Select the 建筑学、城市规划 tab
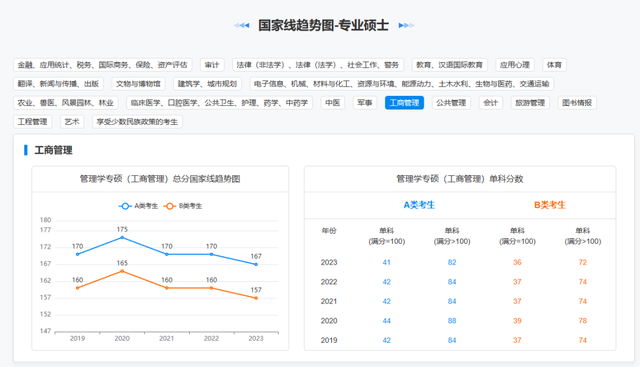The height and width of the screenshot is (367, 640). [207, 84]
